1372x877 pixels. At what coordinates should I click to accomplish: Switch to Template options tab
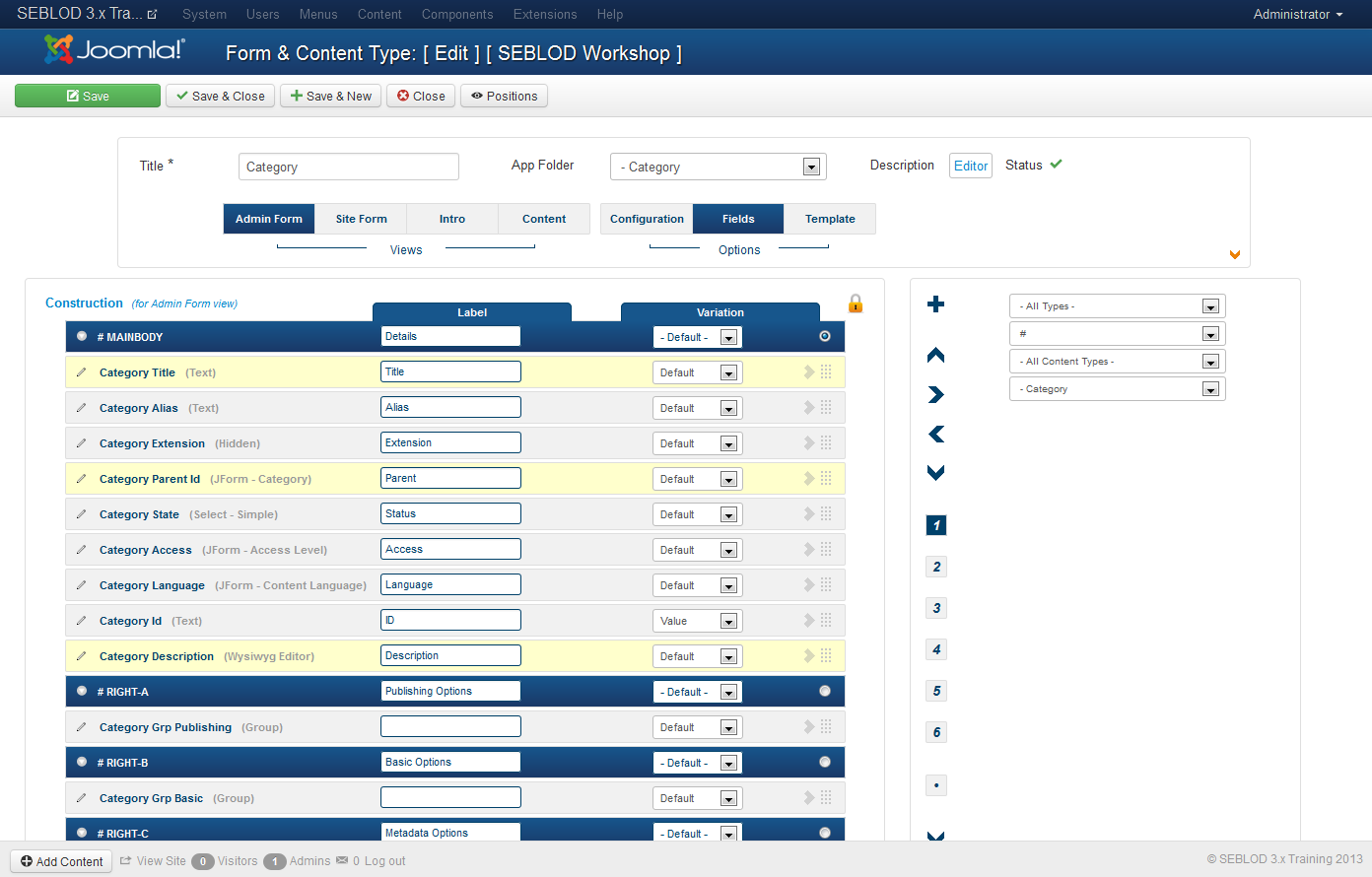[830, 219]
